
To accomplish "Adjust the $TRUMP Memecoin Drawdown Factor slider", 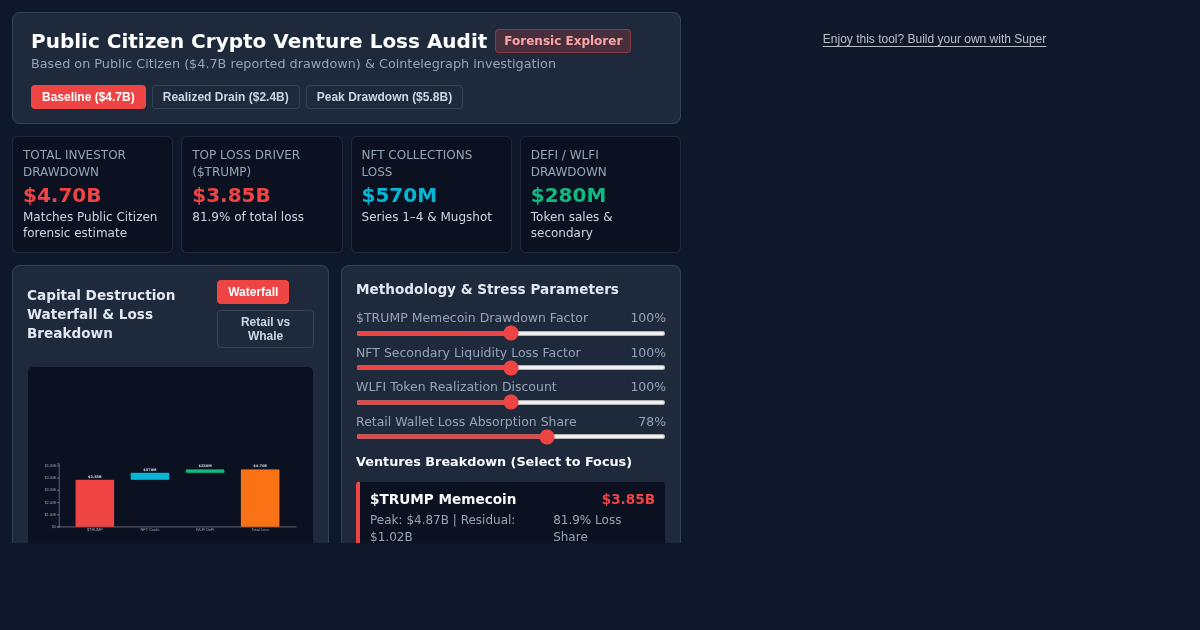I will pyautogui.click(x=511, y=333).
